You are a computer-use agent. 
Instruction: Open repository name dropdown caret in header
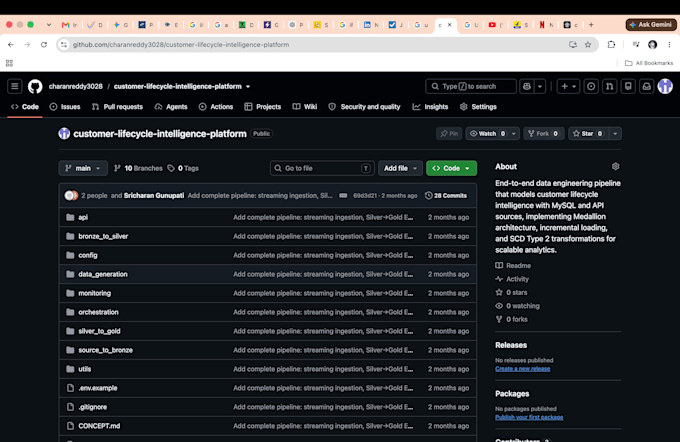click(x=248, y=86)
